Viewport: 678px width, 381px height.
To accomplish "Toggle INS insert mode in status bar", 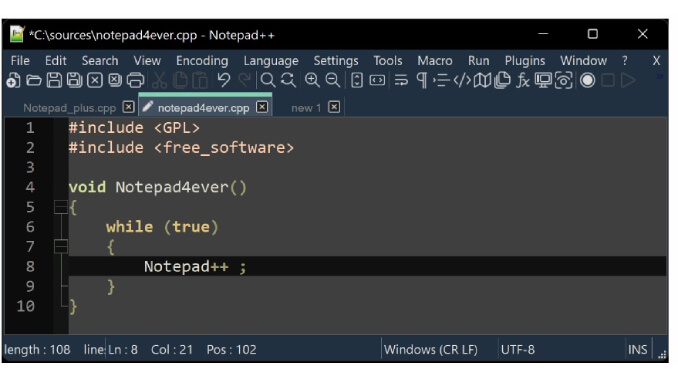I will (x=637, y=349).
